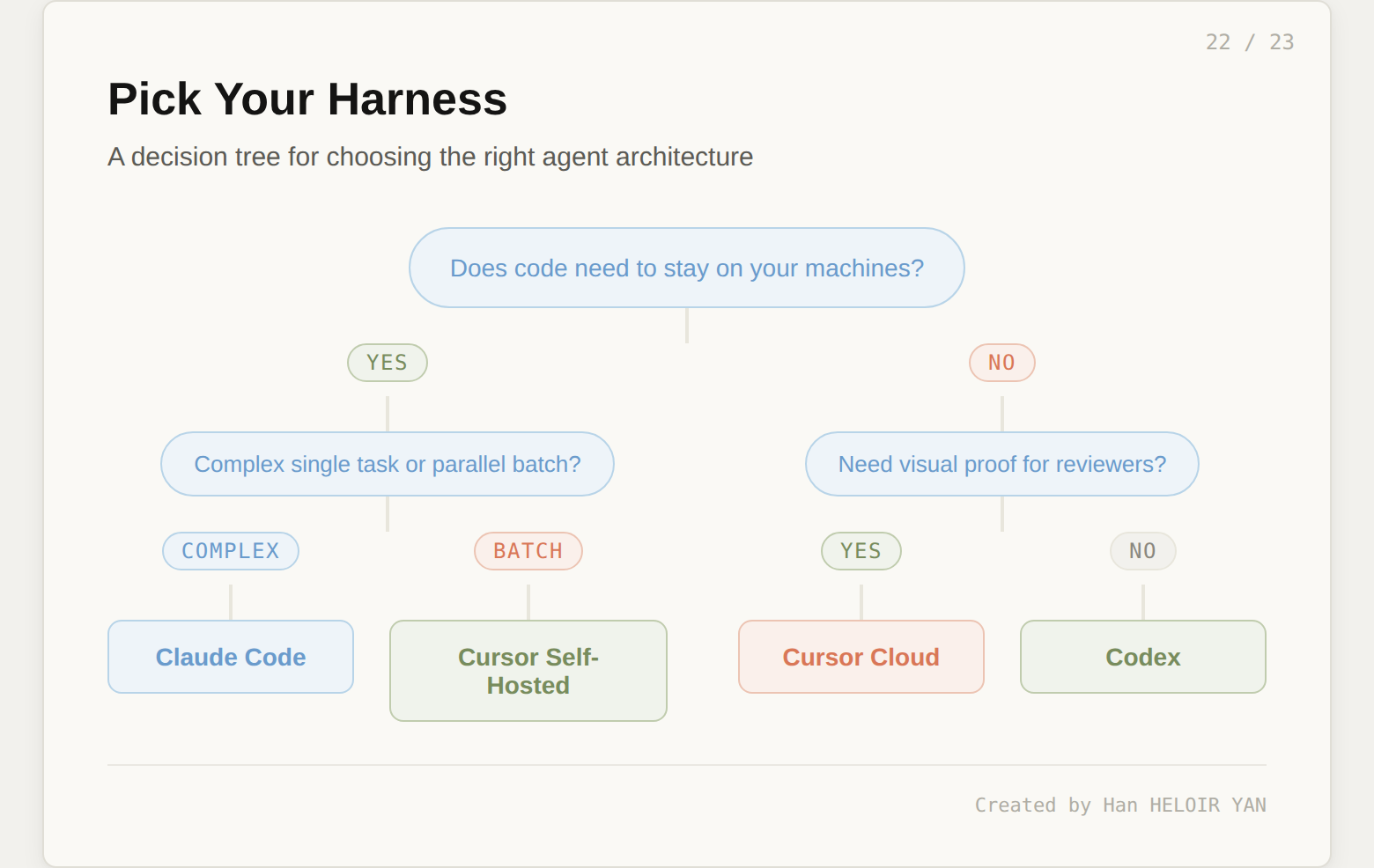Click the 'Need visual proof for reviewers?' node
This screenshot has width=1374, height=868.
pyautogui.click(x=1001, y=464)
